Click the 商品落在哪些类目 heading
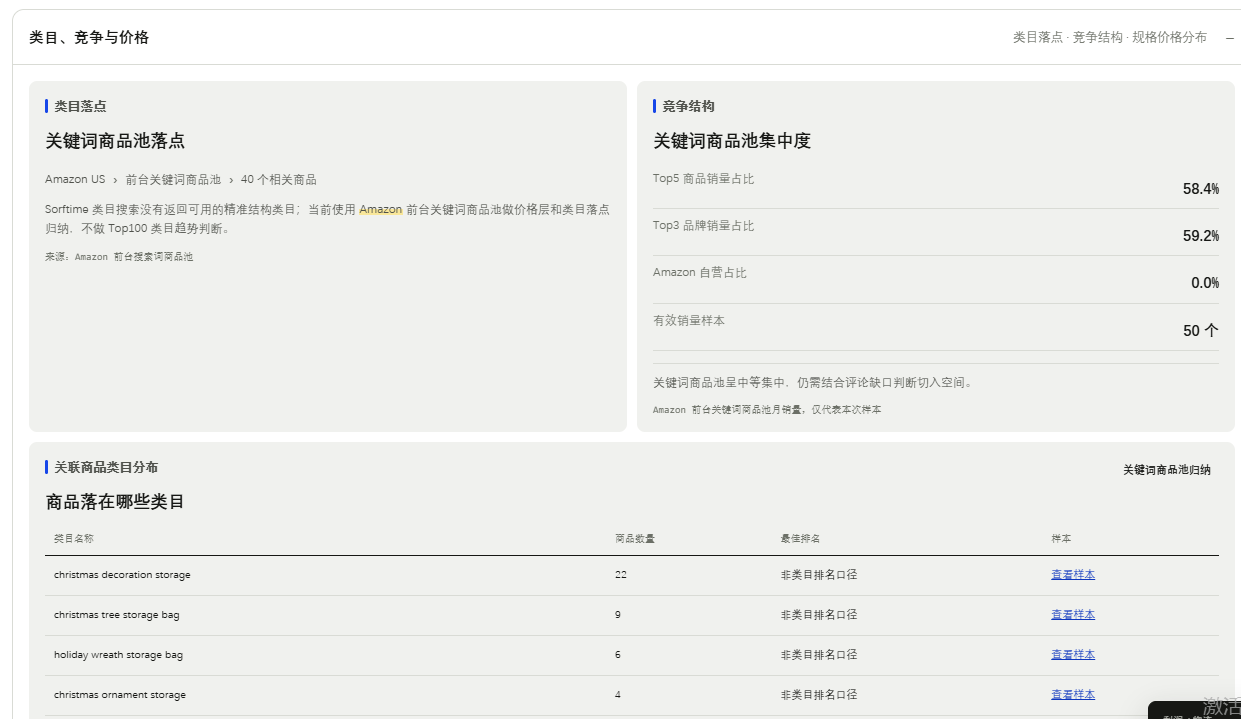Viewport: 1241px width, 719px height. [115, 502]
